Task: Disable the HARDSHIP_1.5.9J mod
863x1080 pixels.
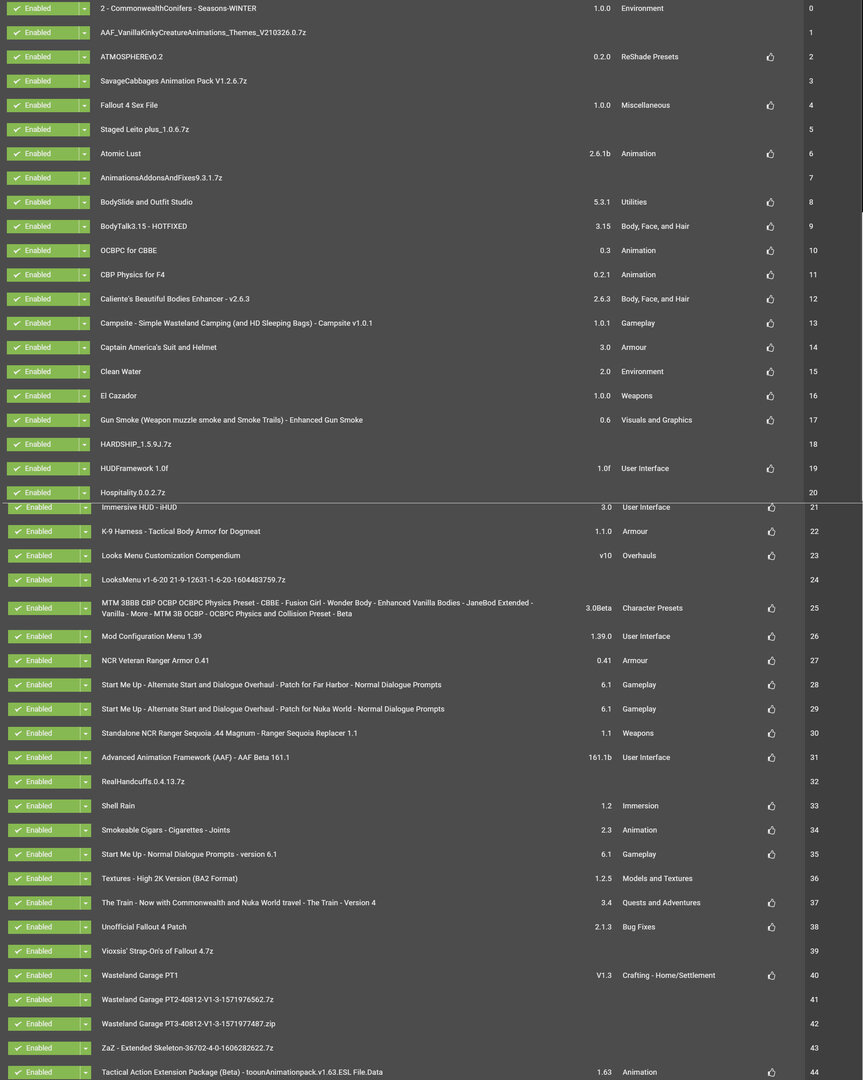Action: tap(43, 444)
